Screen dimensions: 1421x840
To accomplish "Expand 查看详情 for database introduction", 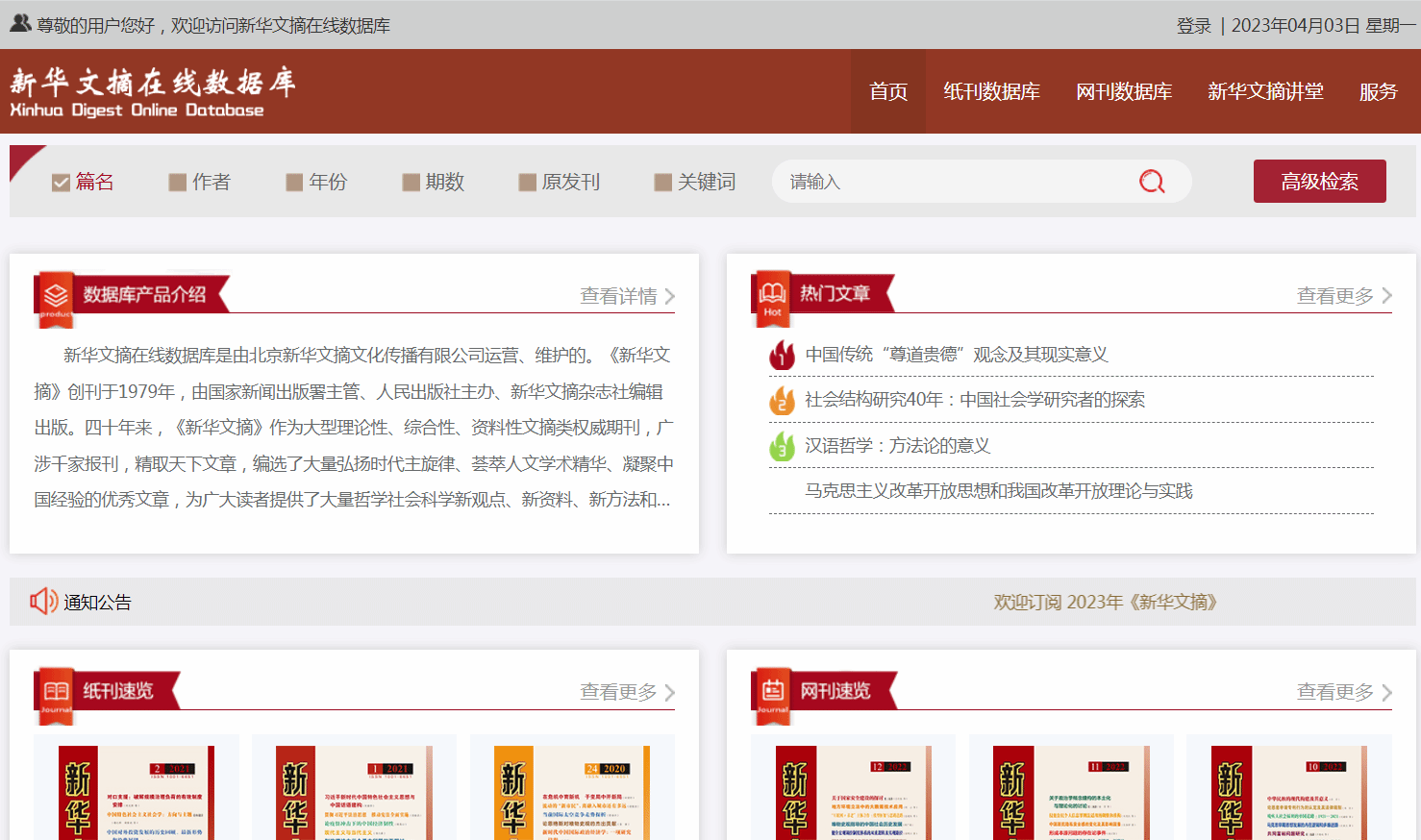I will point(627,296).
